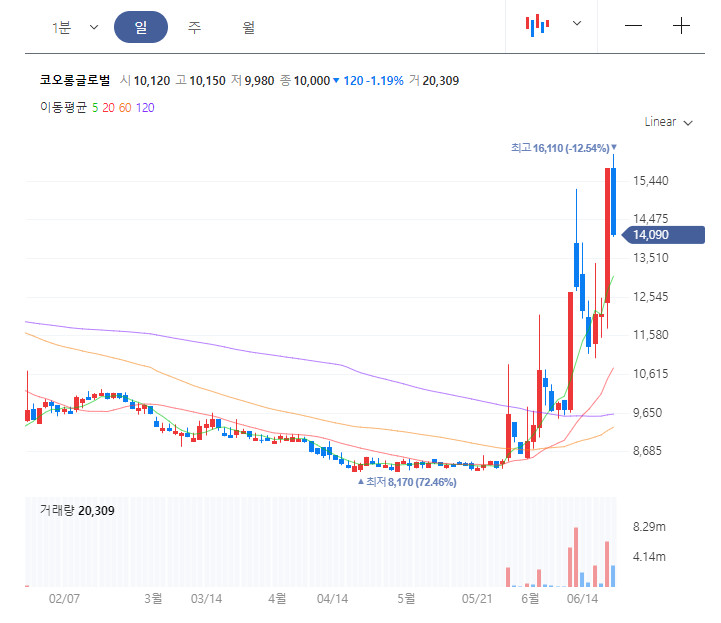Click the 02/07 date axis label
This screenshot has width=721, height=623.
[64, 599]
